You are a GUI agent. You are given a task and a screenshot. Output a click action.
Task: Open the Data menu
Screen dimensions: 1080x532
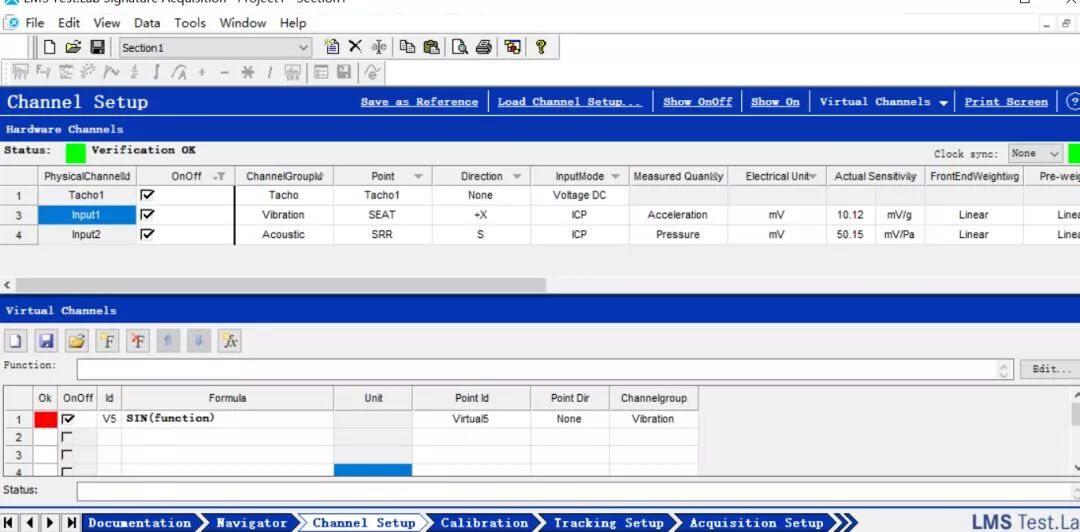click(147, 23)
